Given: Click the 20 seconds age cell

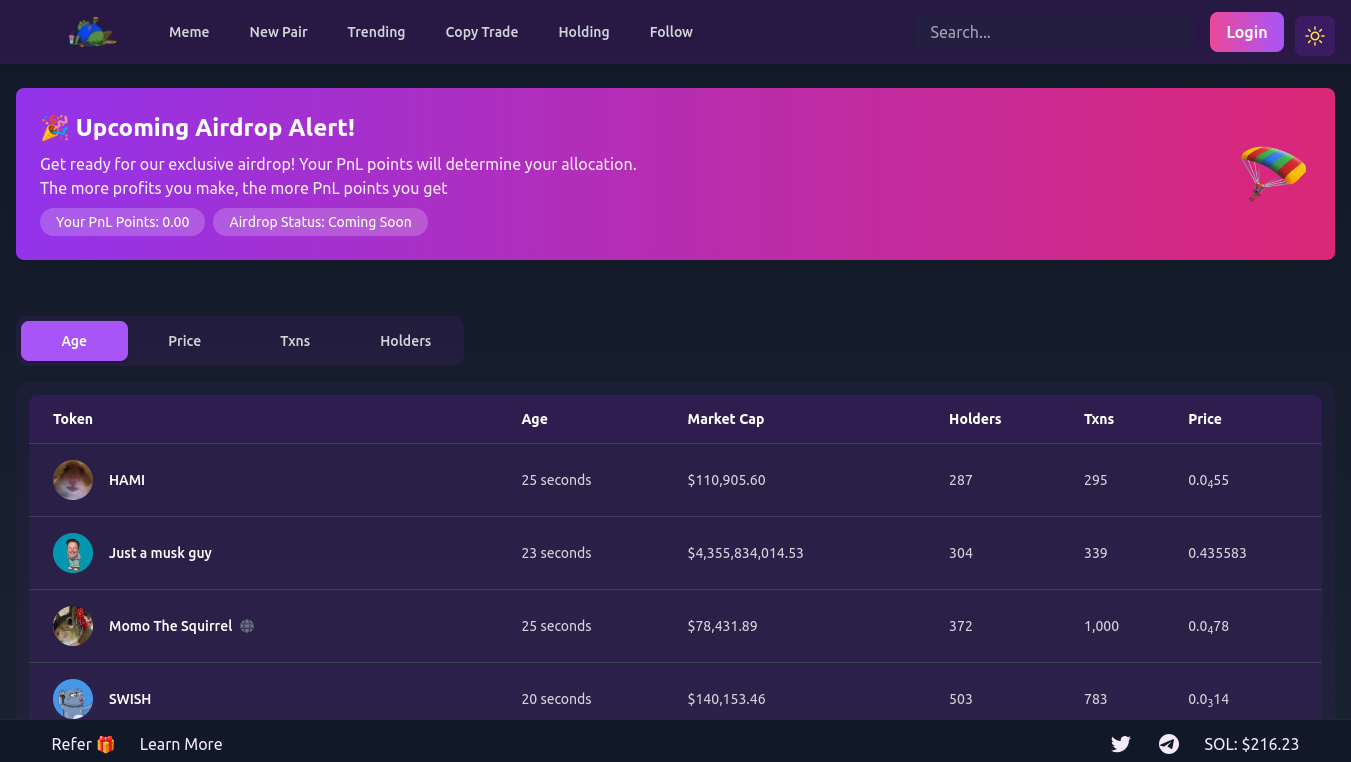Looking at the screenshot, I should [556, 699].
